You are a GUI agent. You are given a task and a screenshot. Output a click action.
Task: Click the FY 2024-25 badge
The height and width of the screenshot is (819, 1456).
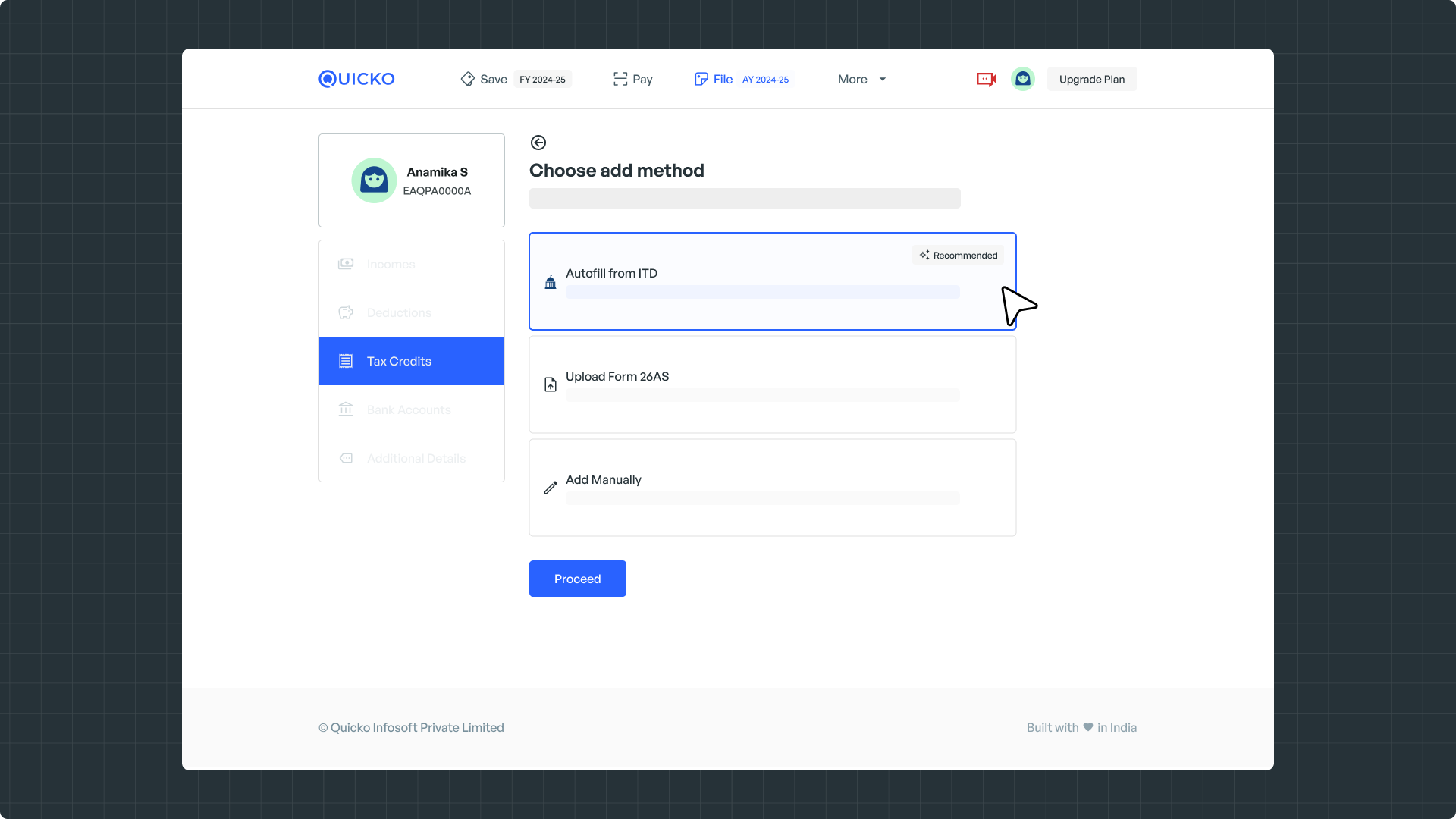coord(542,79)
